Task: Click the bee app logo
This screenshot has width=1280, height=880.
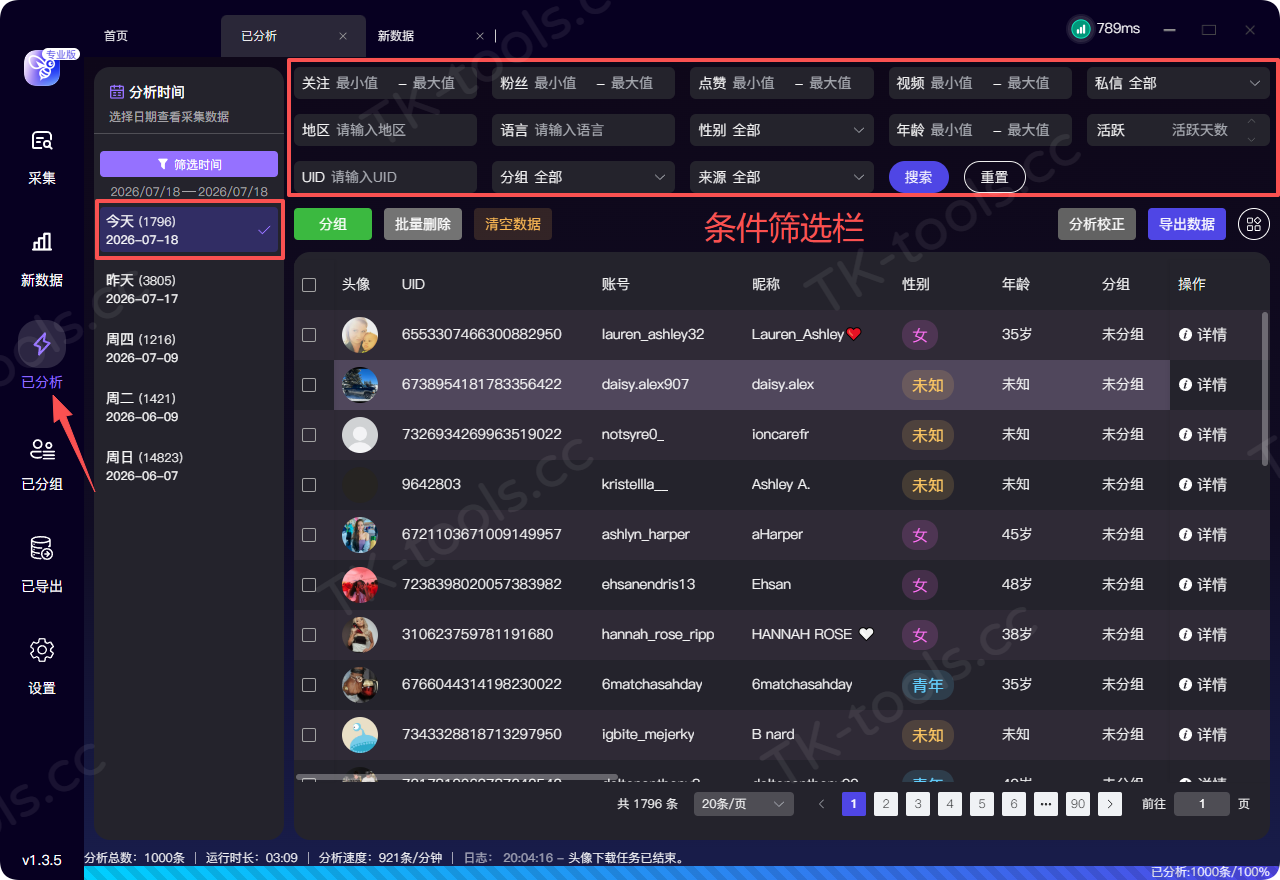Action: (x=42, y=67)
